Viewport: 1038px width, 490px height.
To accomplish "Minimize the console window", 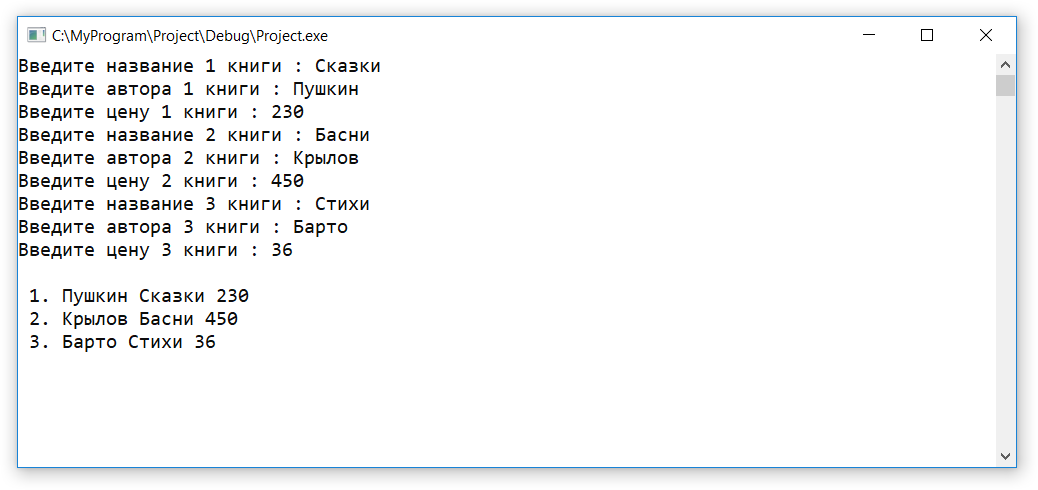I will [x=869, y=36].
